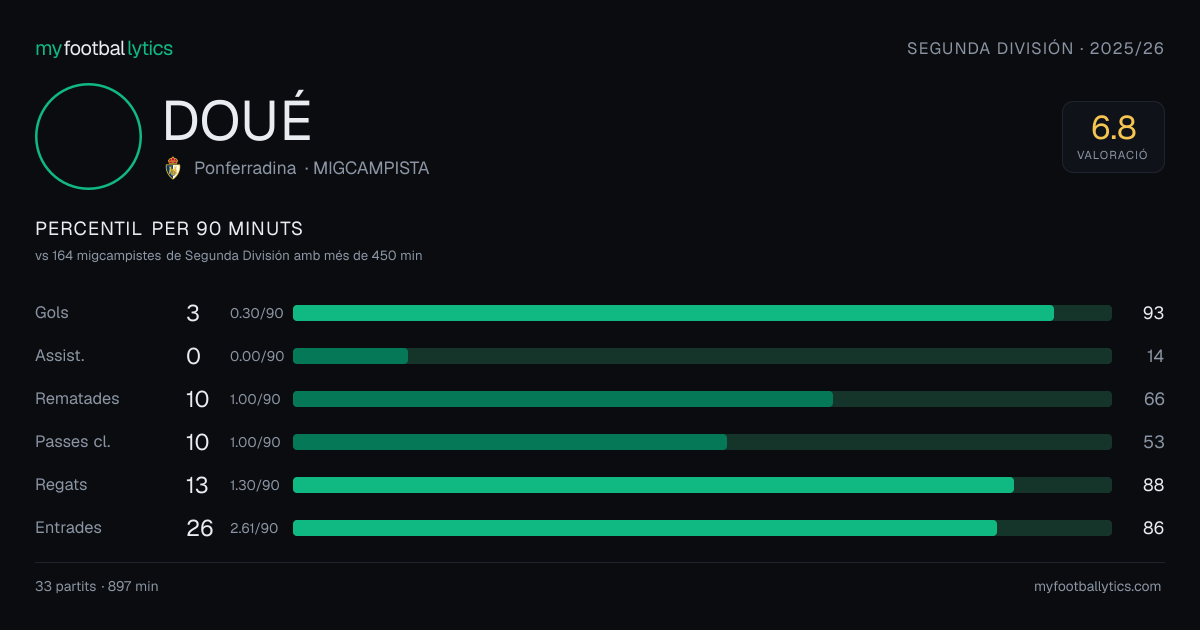Click the 33 partits 897 min footer text
1200x630 pixels.
[97, 587]
